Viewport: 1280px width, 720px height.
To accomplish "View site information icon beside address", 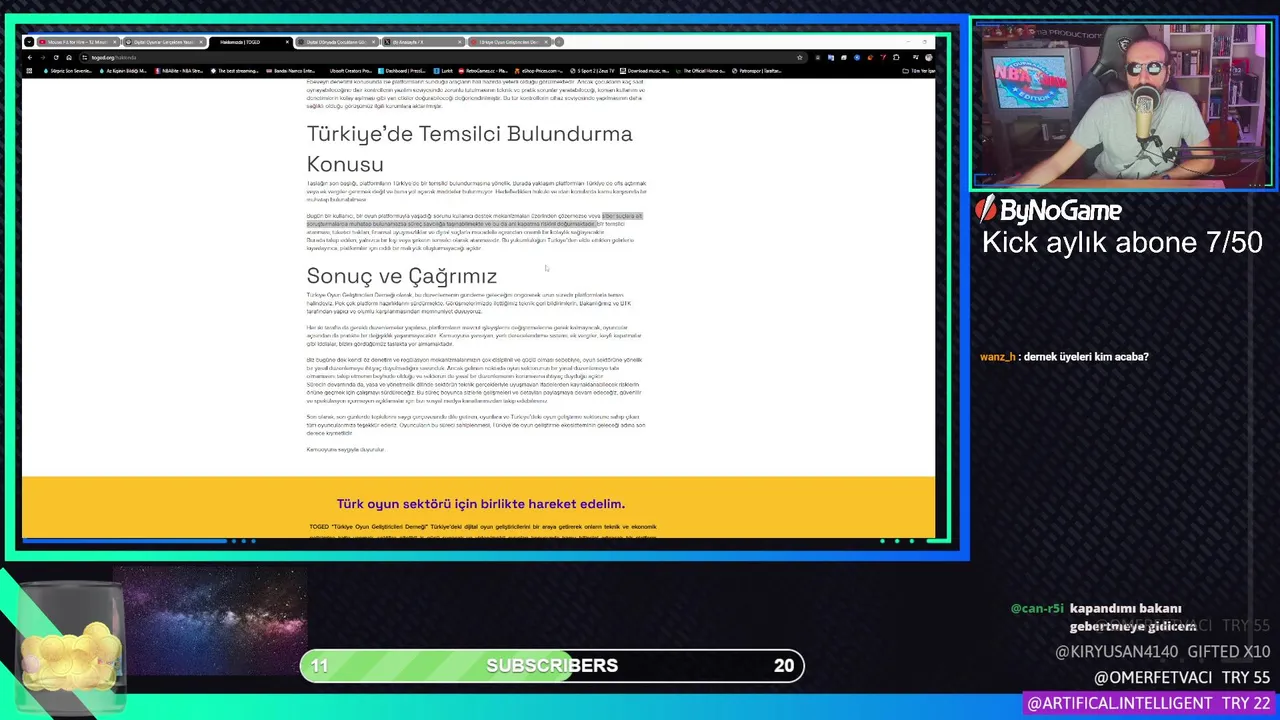I will (85, 58).
